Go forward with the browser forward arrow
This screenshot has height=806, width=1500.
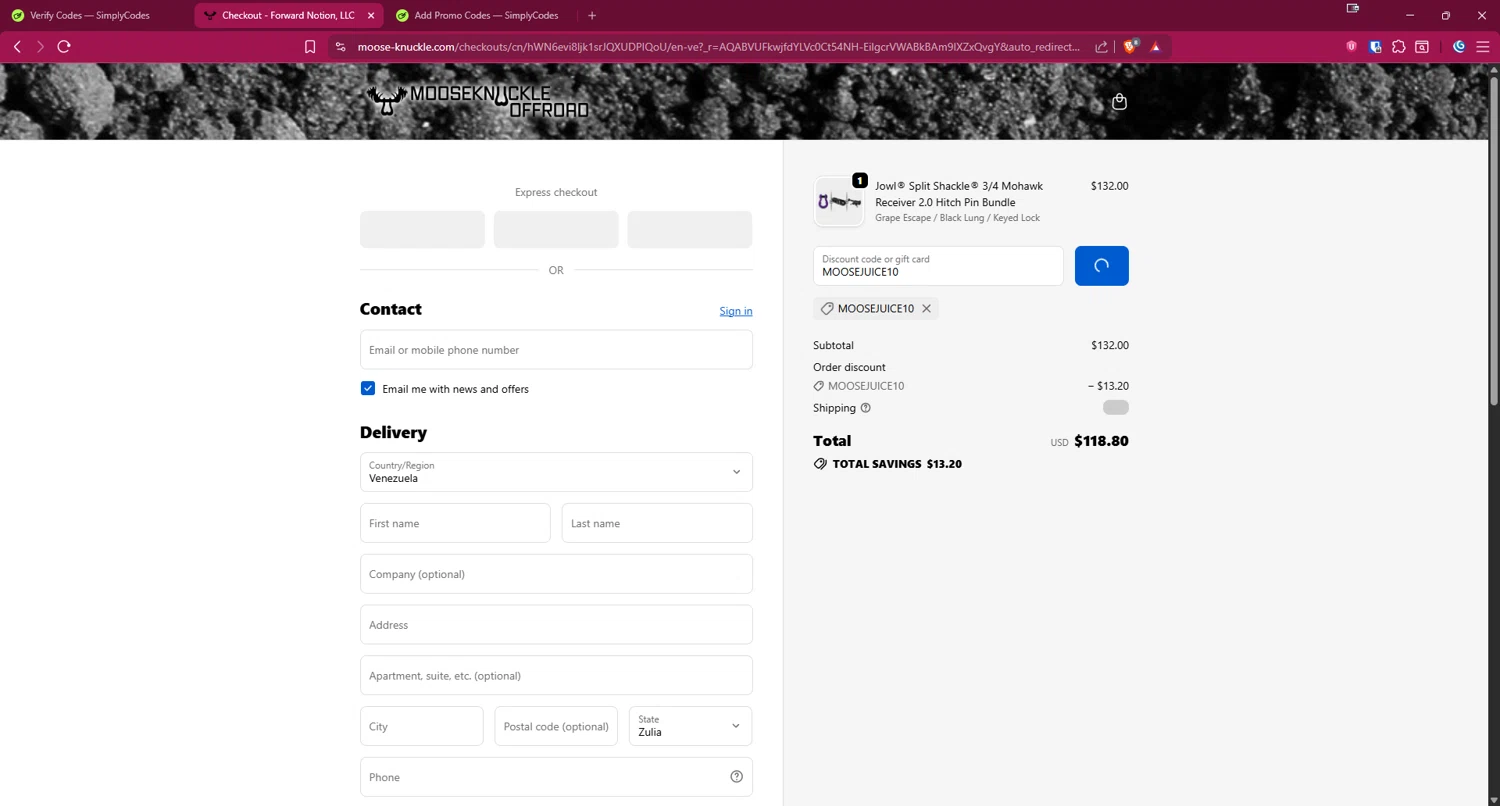(40, 47)
